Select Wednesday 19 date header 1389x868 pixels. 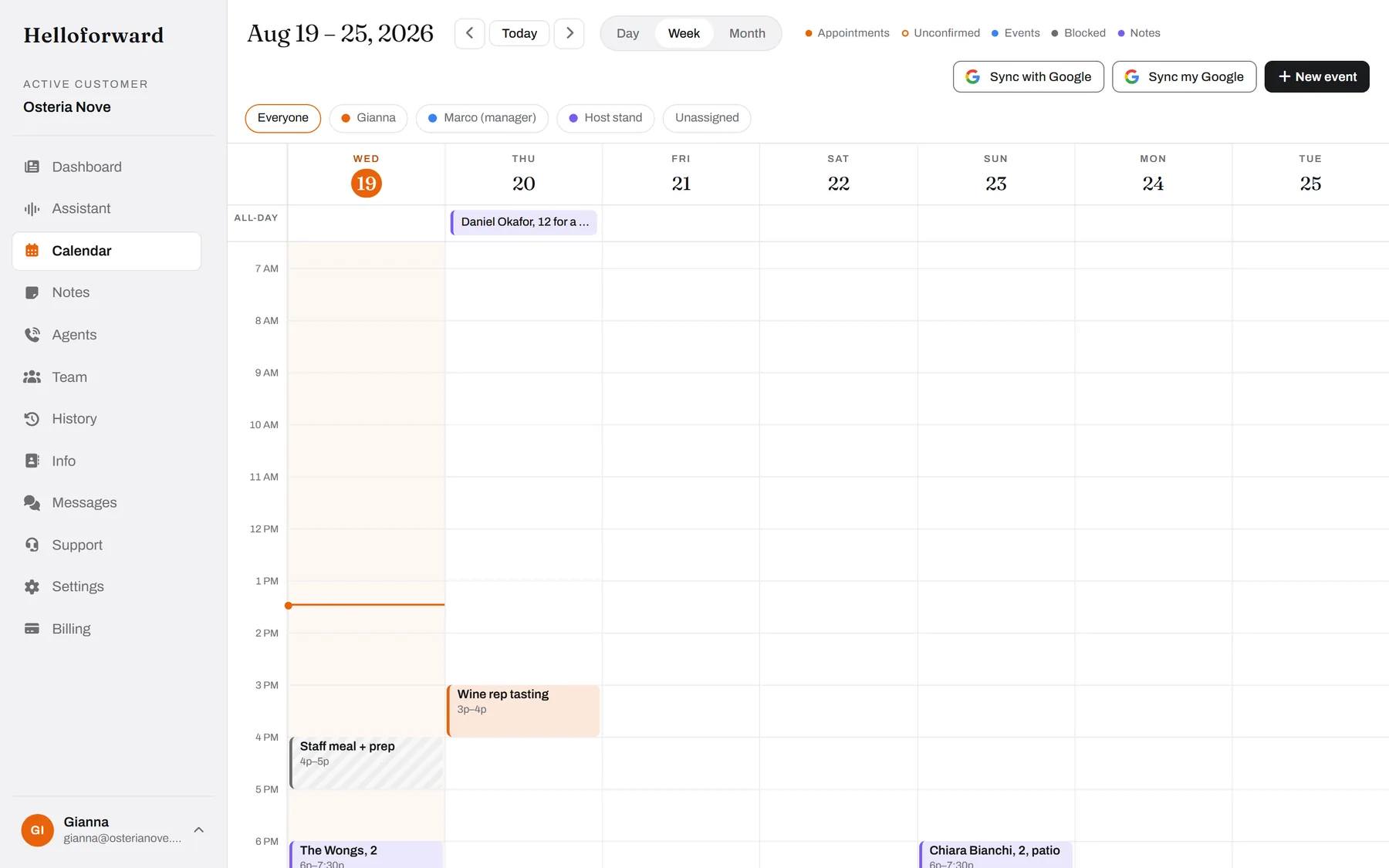366,175
